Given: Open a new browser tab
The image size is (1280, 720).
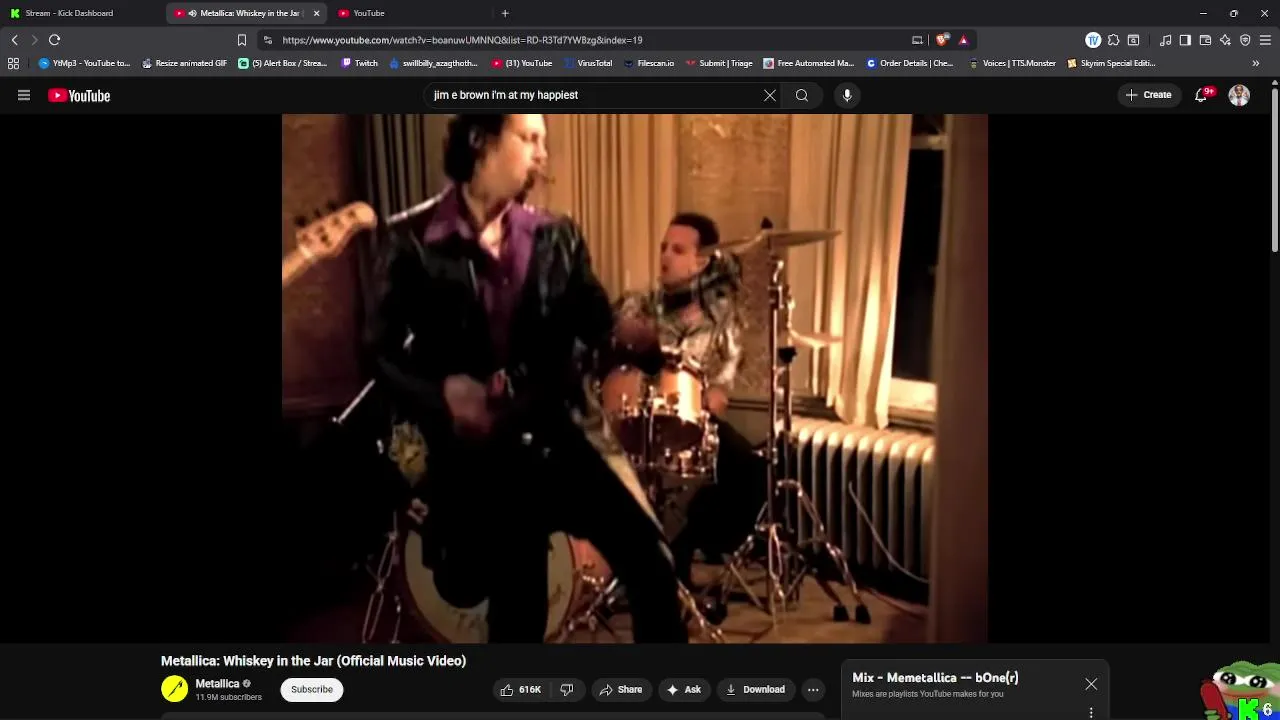Looking at the screenshot, I should (505, 13).
